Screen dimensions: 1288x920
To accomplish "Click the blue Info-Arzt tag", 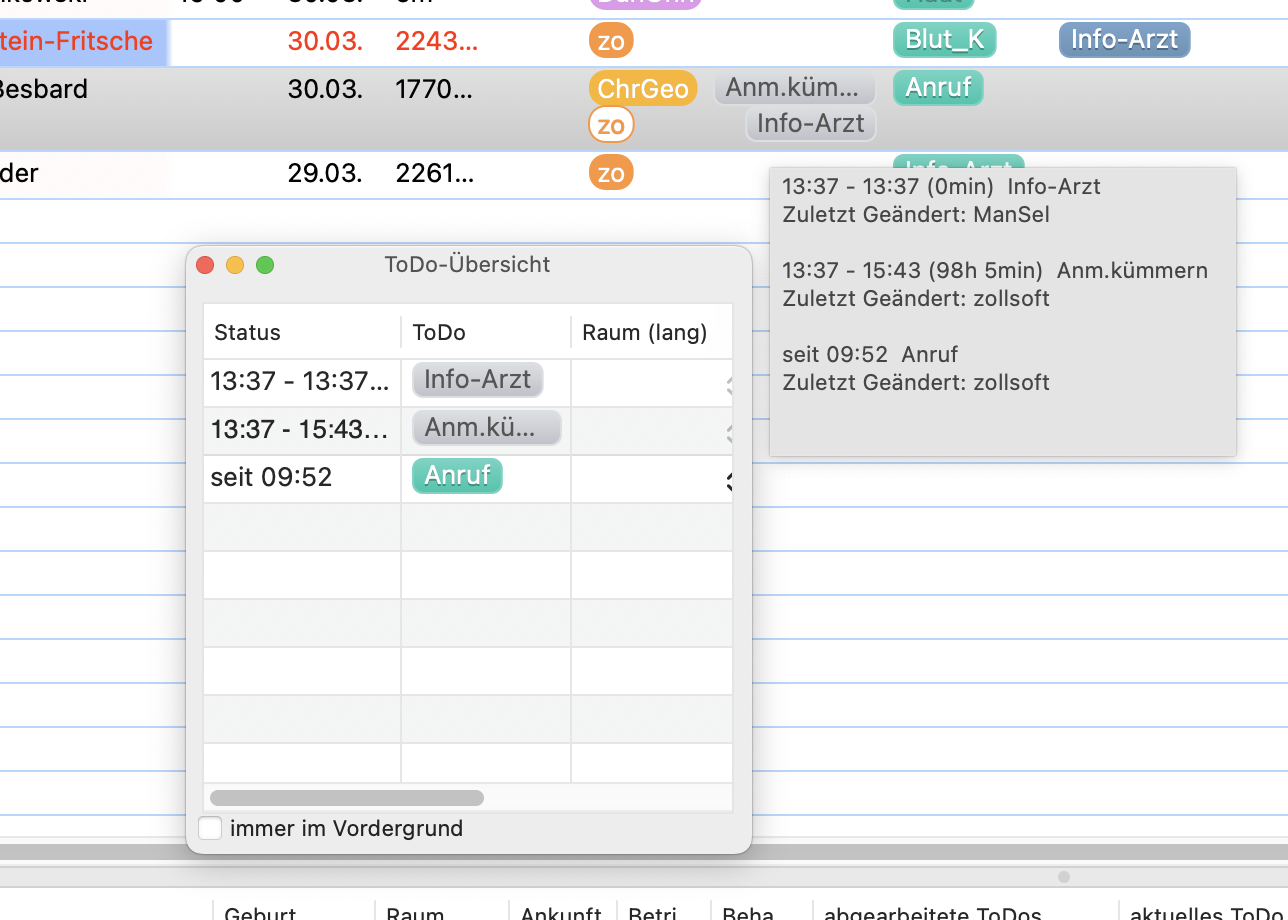I will tap(1125, 40).
